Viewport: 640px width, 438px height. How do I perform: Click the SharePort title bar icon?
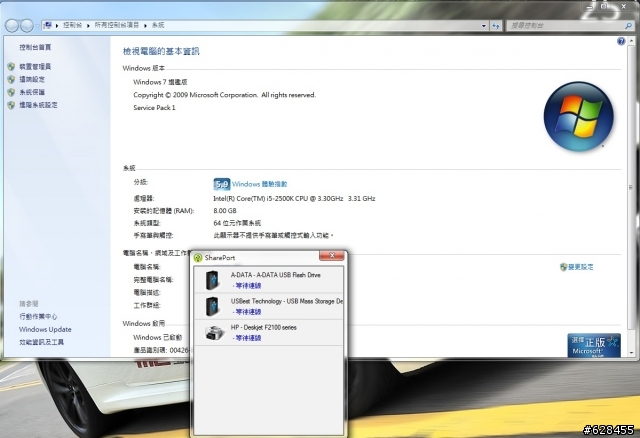tap(198, 258)
